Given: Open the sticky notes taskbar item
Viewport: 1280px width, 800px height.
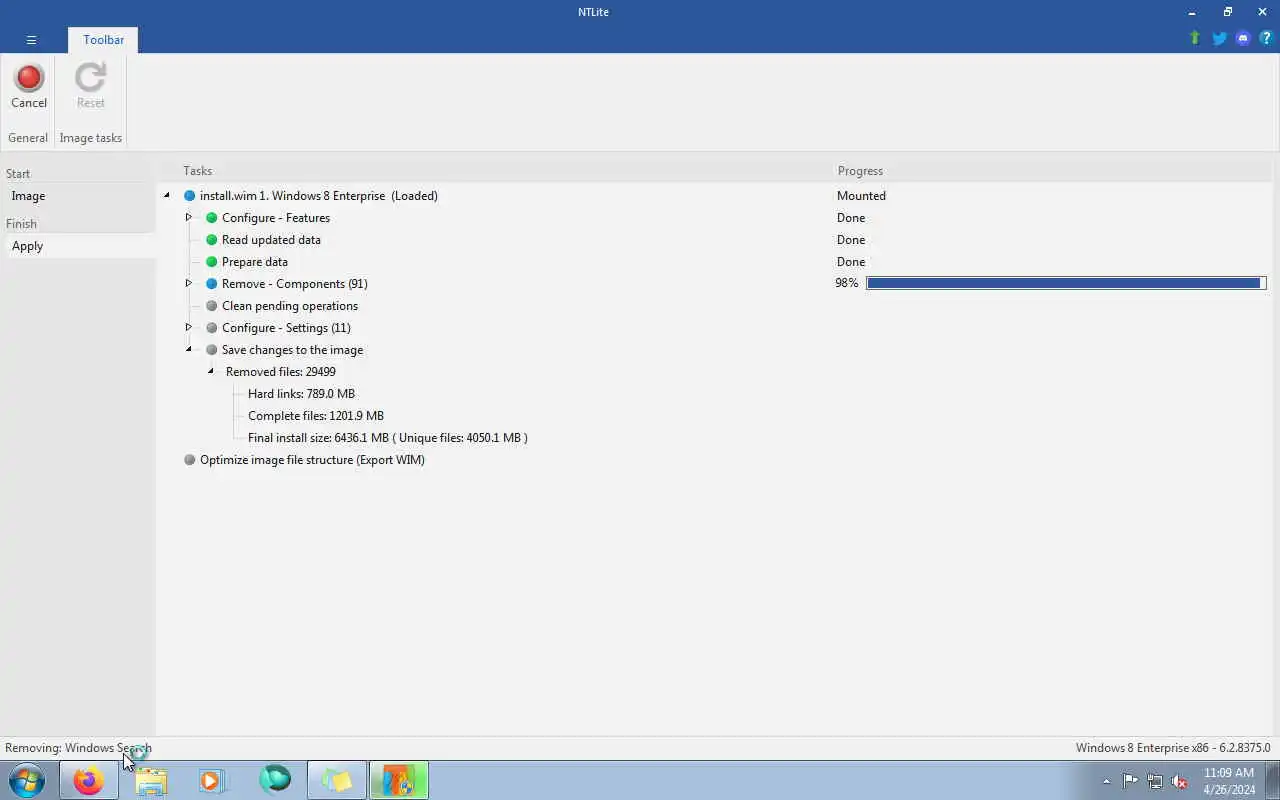Looking at the screenshot, I should 337,780.
